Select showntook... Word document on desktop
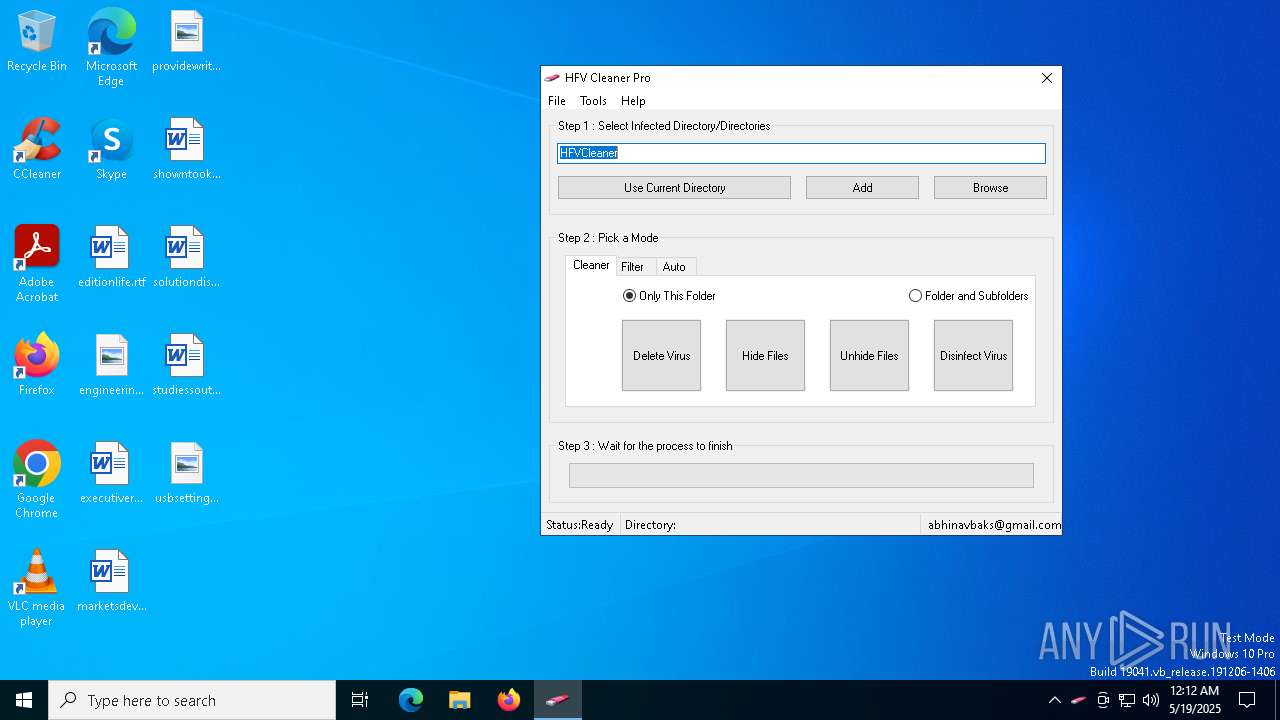 coord(186,149)
